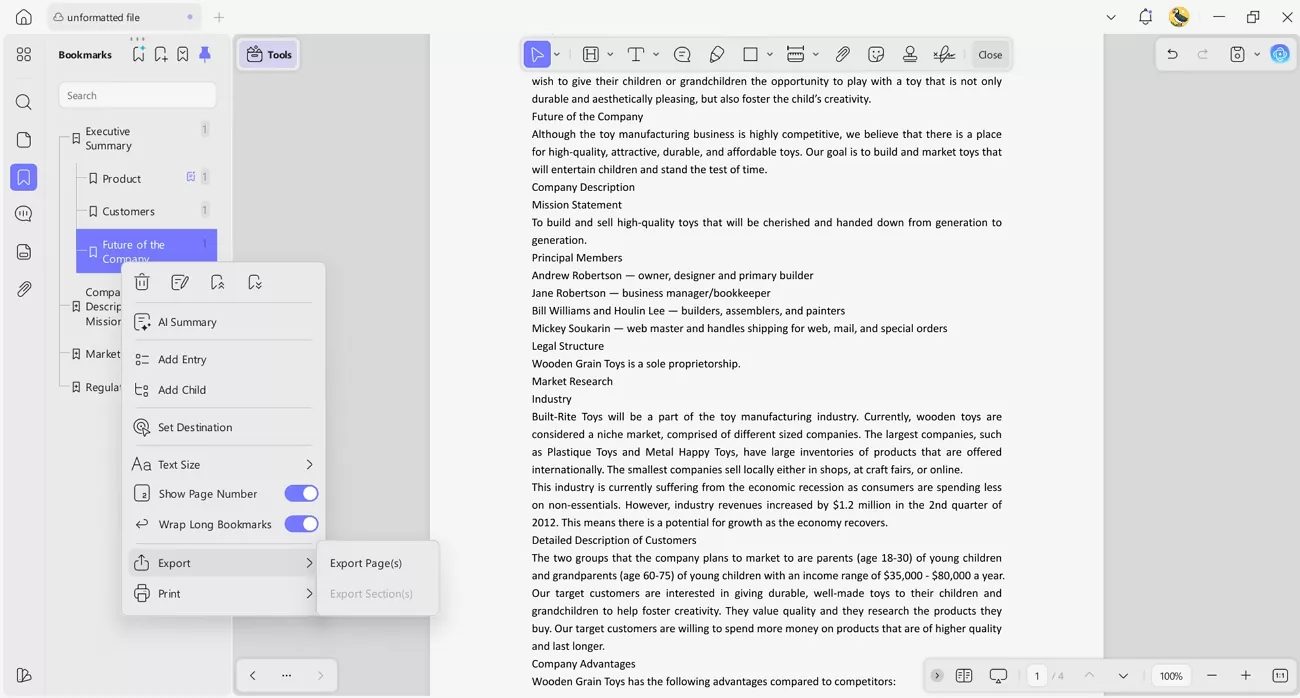Viewport: 1300px width, 698px height.
Task: Click the Attachment tool in the toolbar
Action: click(843, 54)
